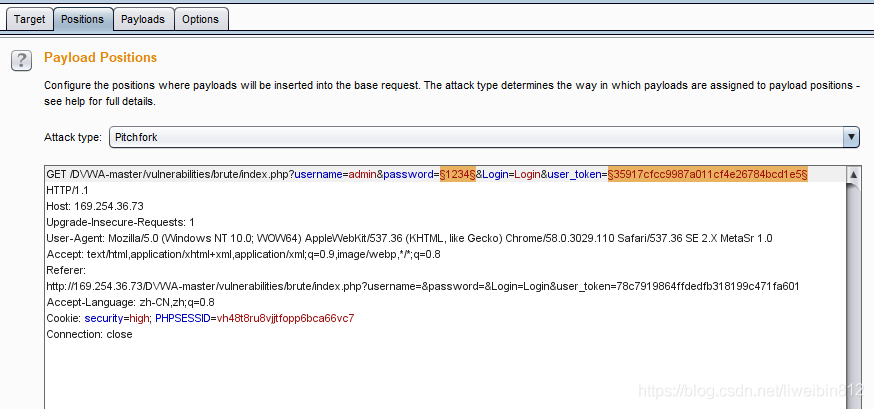The image size is (874, 409).
Task: Click the Attack type dropdown arrow
Action: (x=851, y=137)
